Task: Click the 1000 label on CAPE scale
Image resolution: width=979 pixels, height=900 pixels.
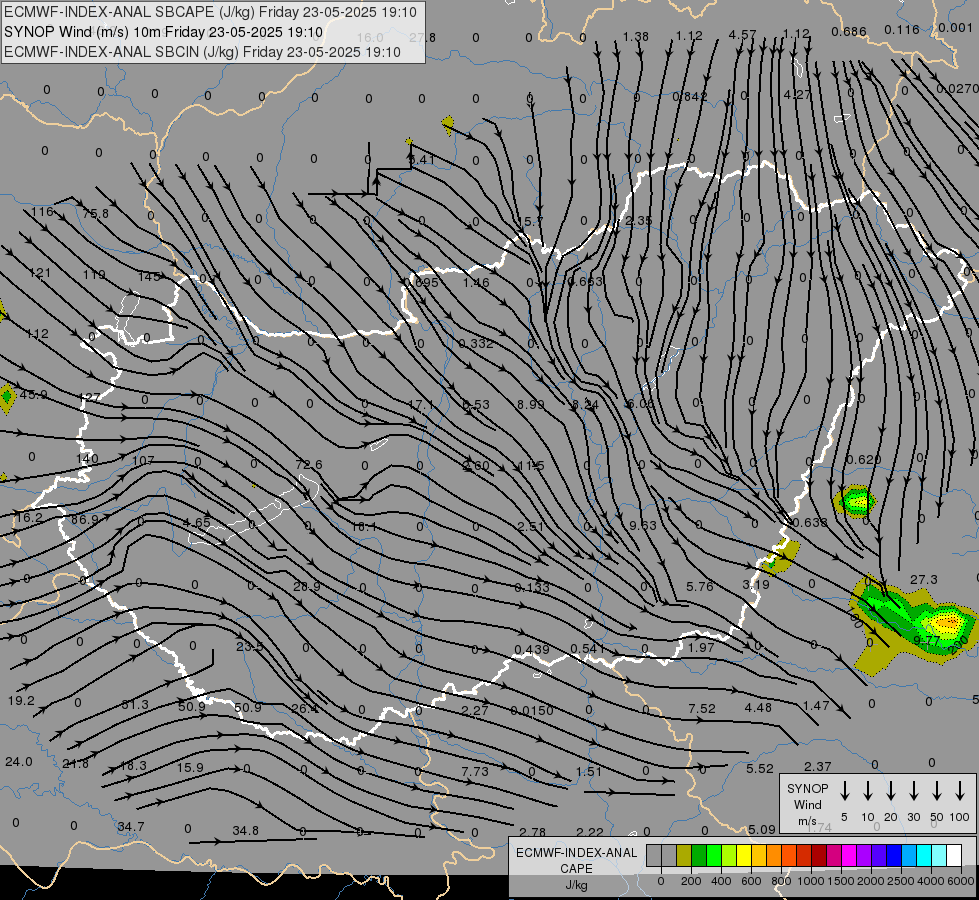Action: (x=810, y=881)
